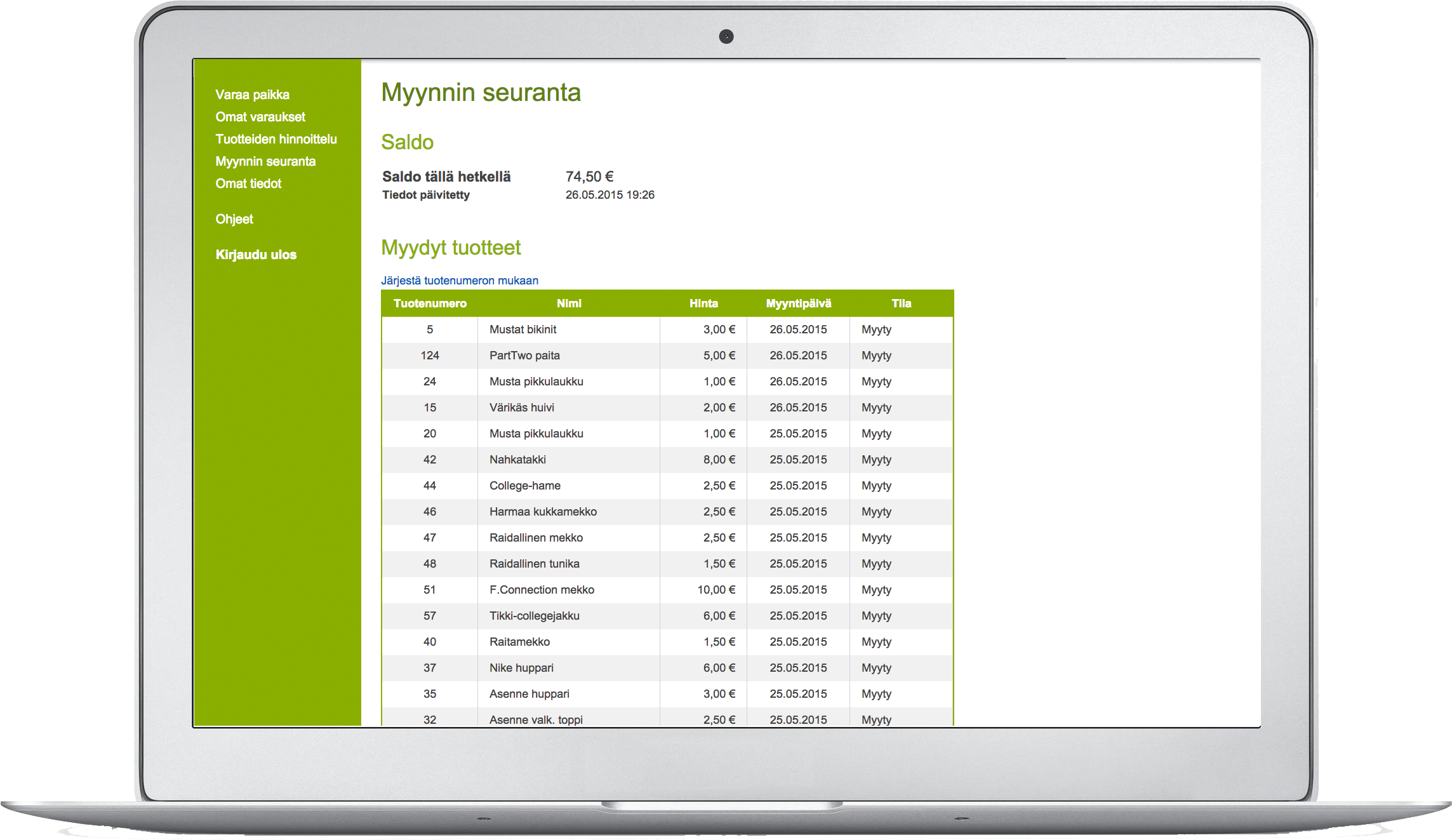Screen dimensions: 1452x840
Task: Open Varaa paikka in sidebar
Action: point(252,95)
